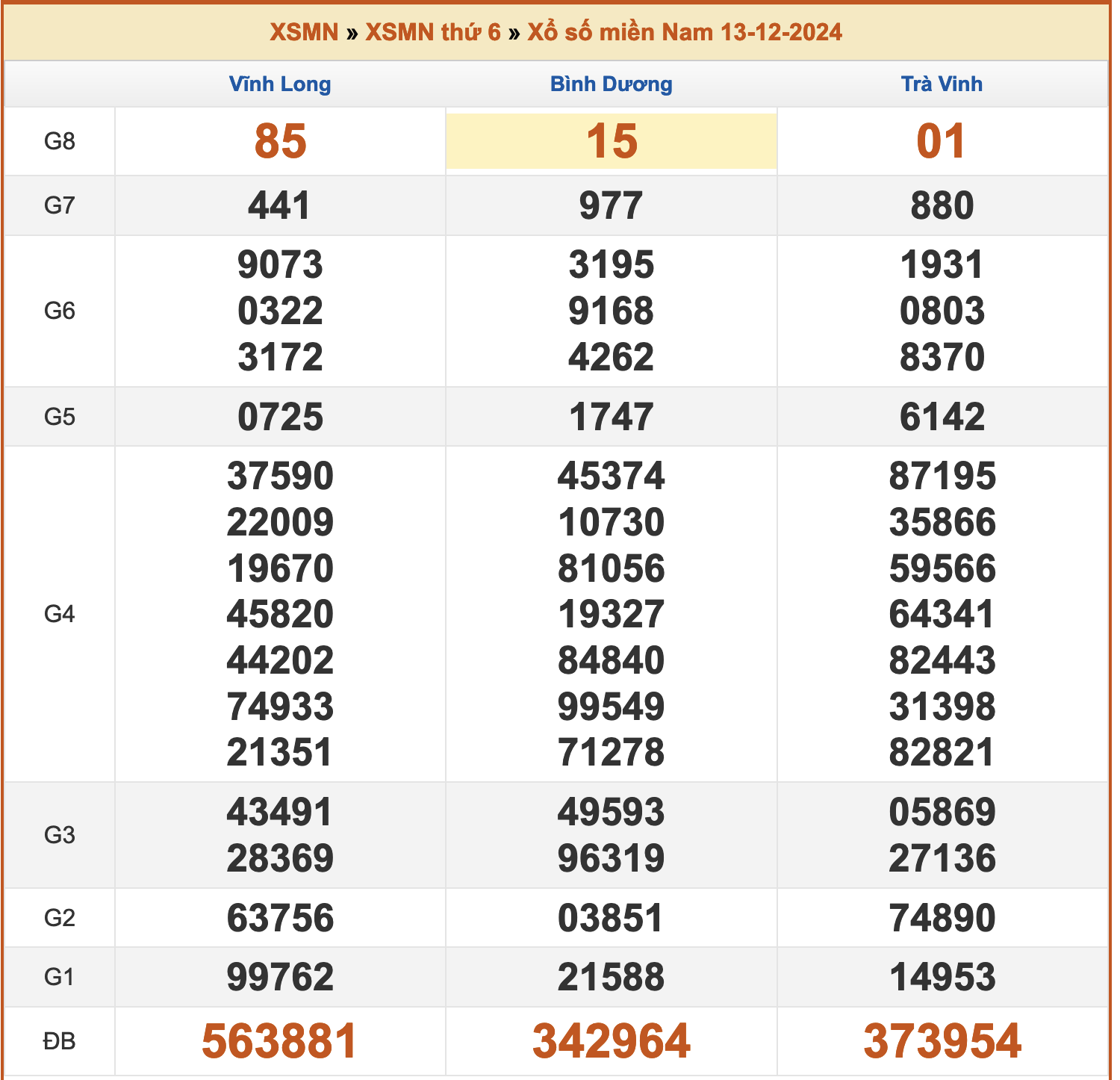Select the G6 row label
This screenshot has width=1120, height=1080.
[60, 311]
